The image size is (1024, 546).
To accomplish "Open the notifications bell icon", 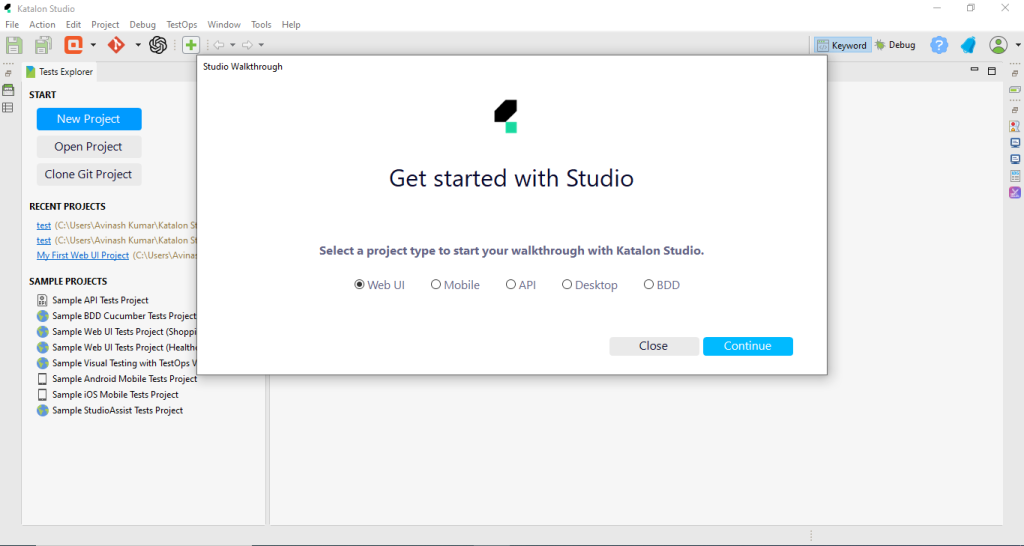I will pos(968,45).
